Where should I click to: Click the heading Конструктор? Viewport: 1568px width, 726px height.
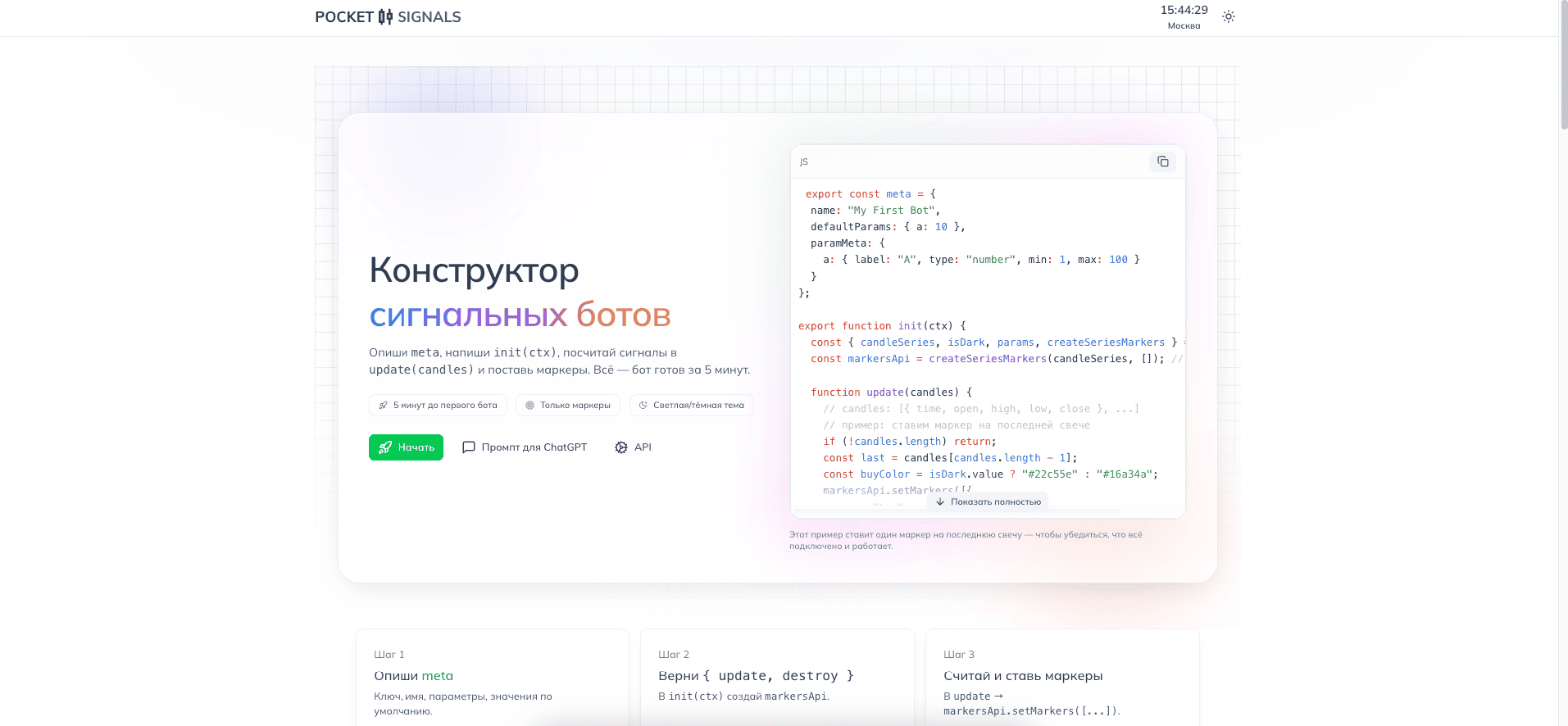pos(474,270)
